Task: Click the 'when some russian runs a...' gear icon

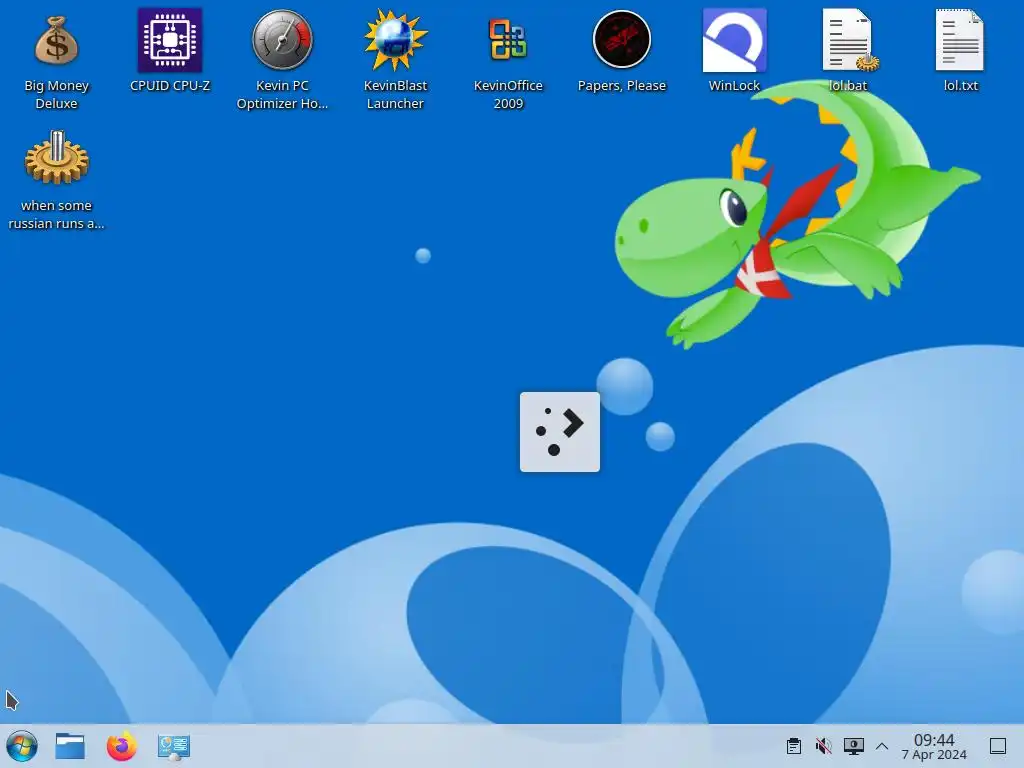Action: (56, 158)
